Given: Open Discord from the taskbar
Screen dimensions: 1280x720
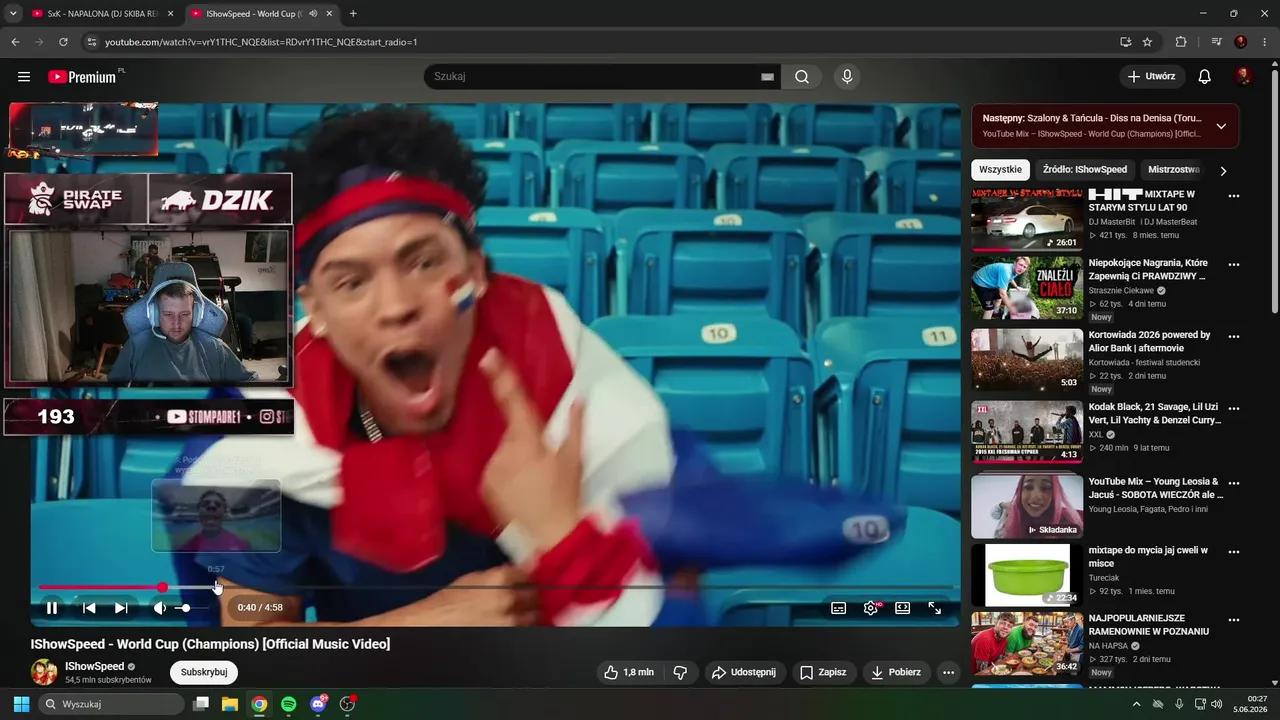Looking at the screenshot, I should click(318, 704).
